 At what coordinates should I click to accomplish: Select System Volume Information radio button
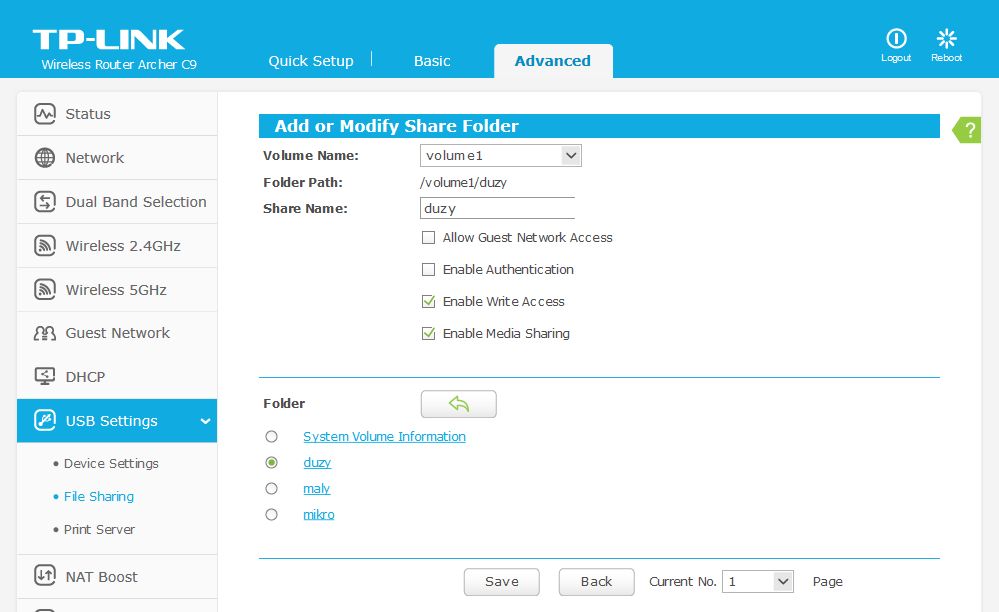[x=271, y=436]
